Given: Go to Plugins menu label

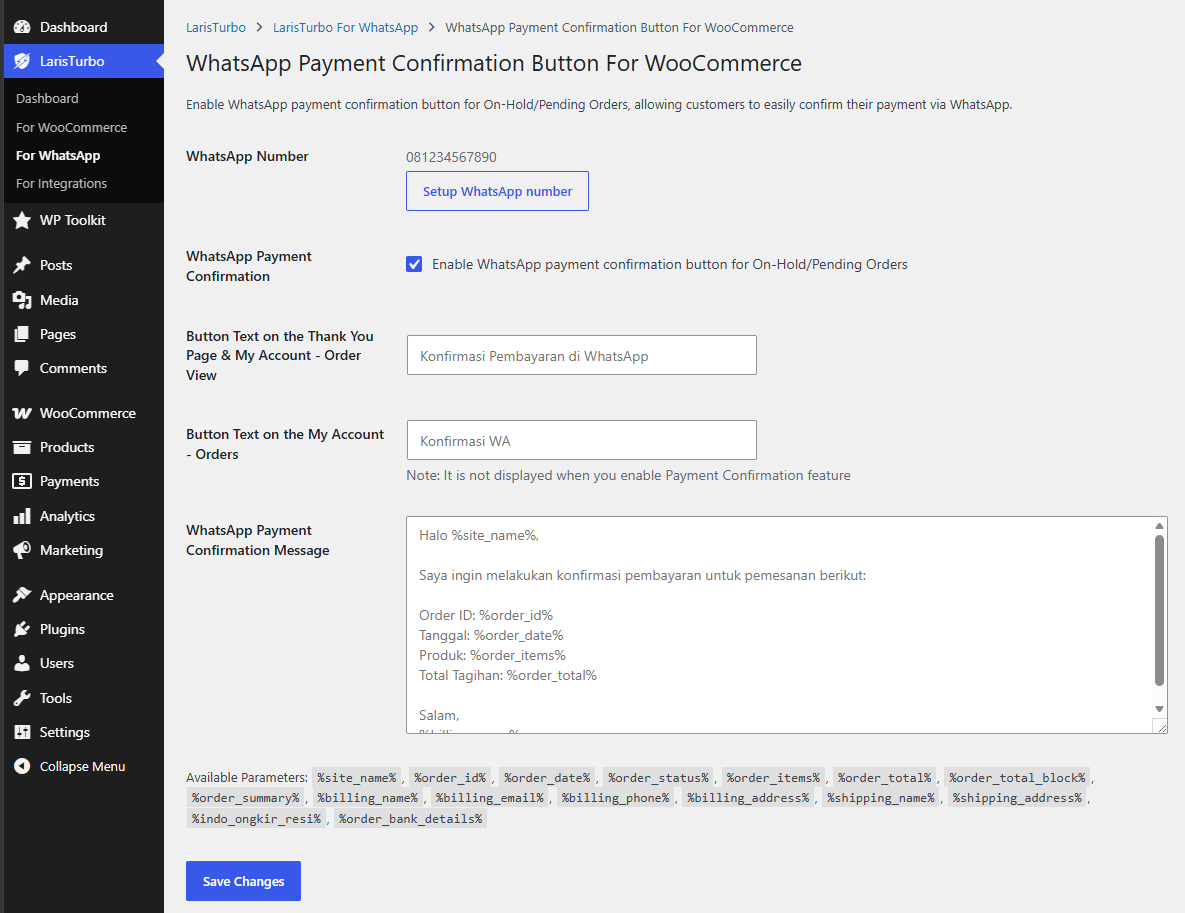Looking at the screenshot, I should (62, 630).
